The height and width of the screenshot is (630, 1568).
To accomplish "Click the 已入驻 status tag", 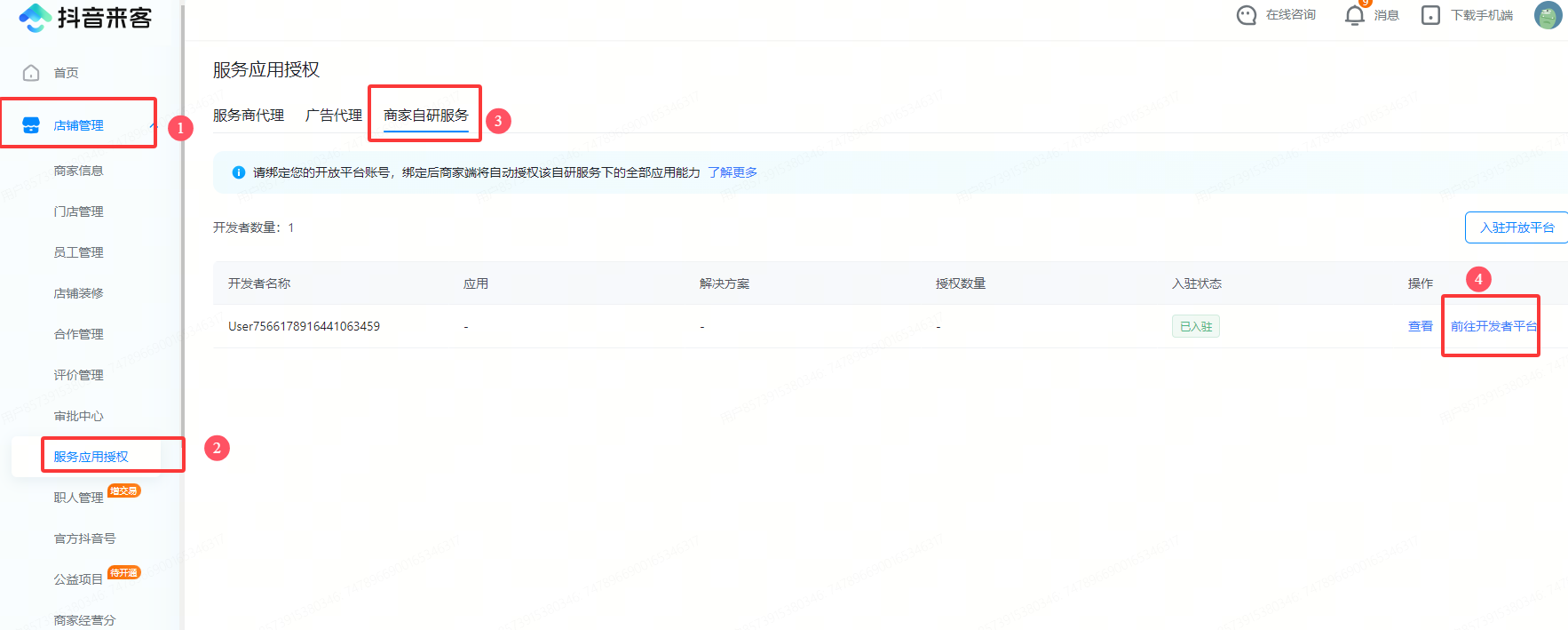I will (x=1195, y=326).
